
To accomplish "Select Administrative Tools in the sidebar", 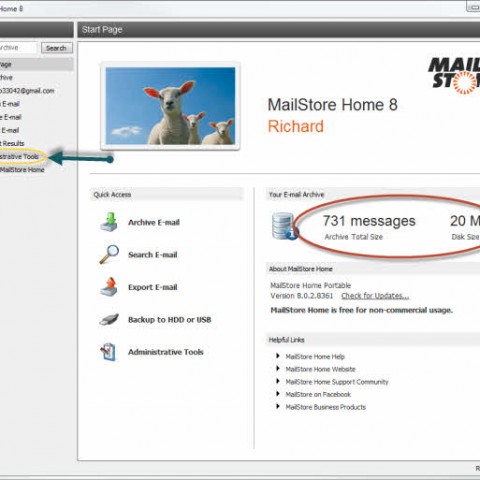I will point(19,157).
